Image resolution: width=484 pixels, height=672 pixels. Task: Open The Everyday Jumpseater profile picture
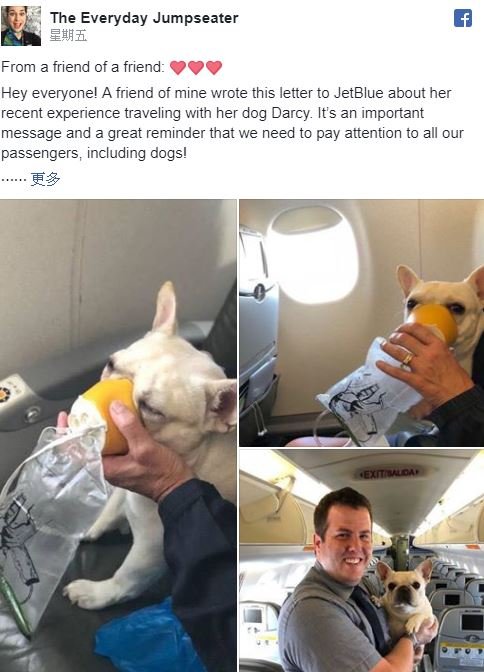click(x=21, y=26)
